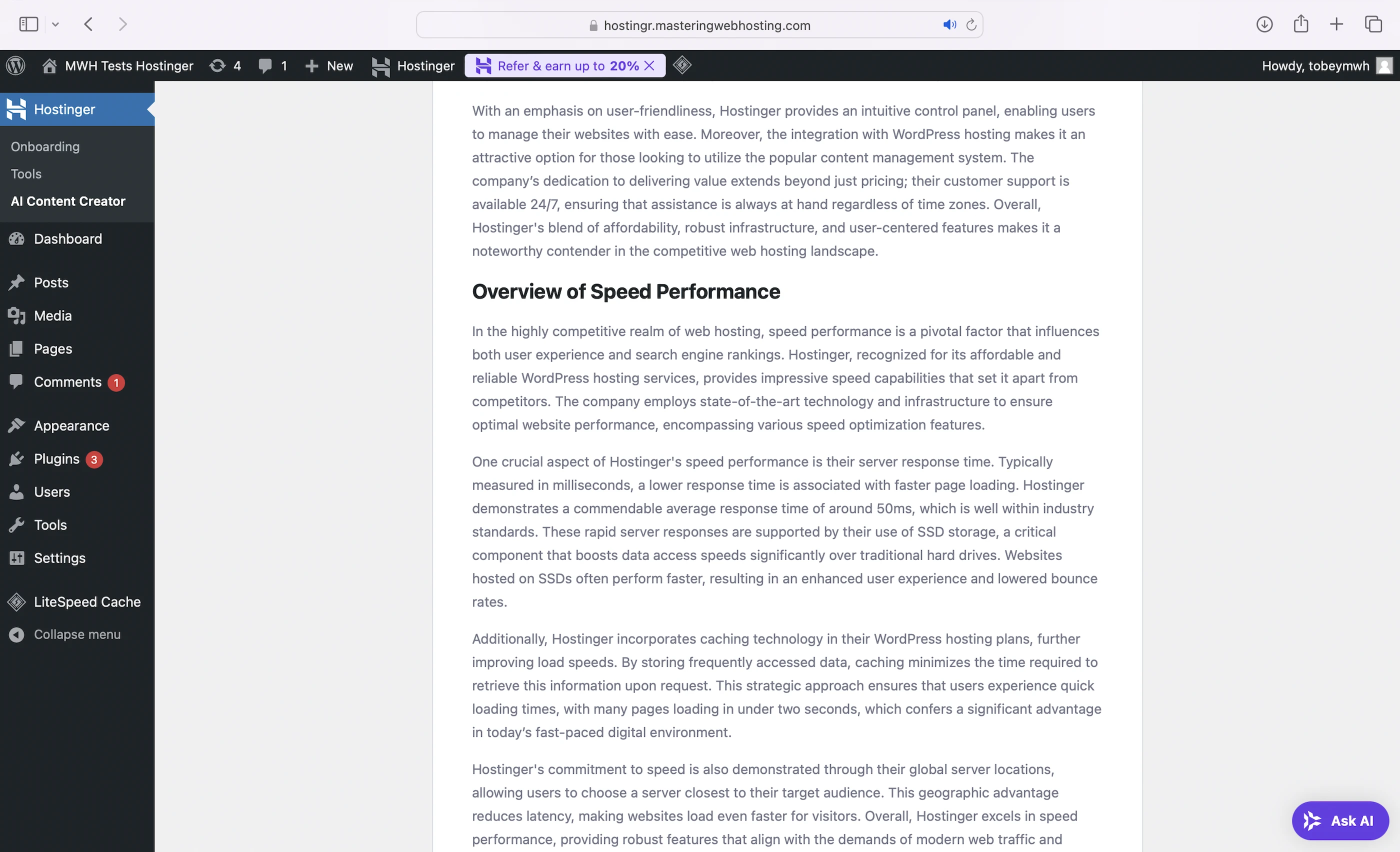This screenshot has height=852, width=1400.
Task: Open the updates icon showing 4
Action: (x=225, y=66)
